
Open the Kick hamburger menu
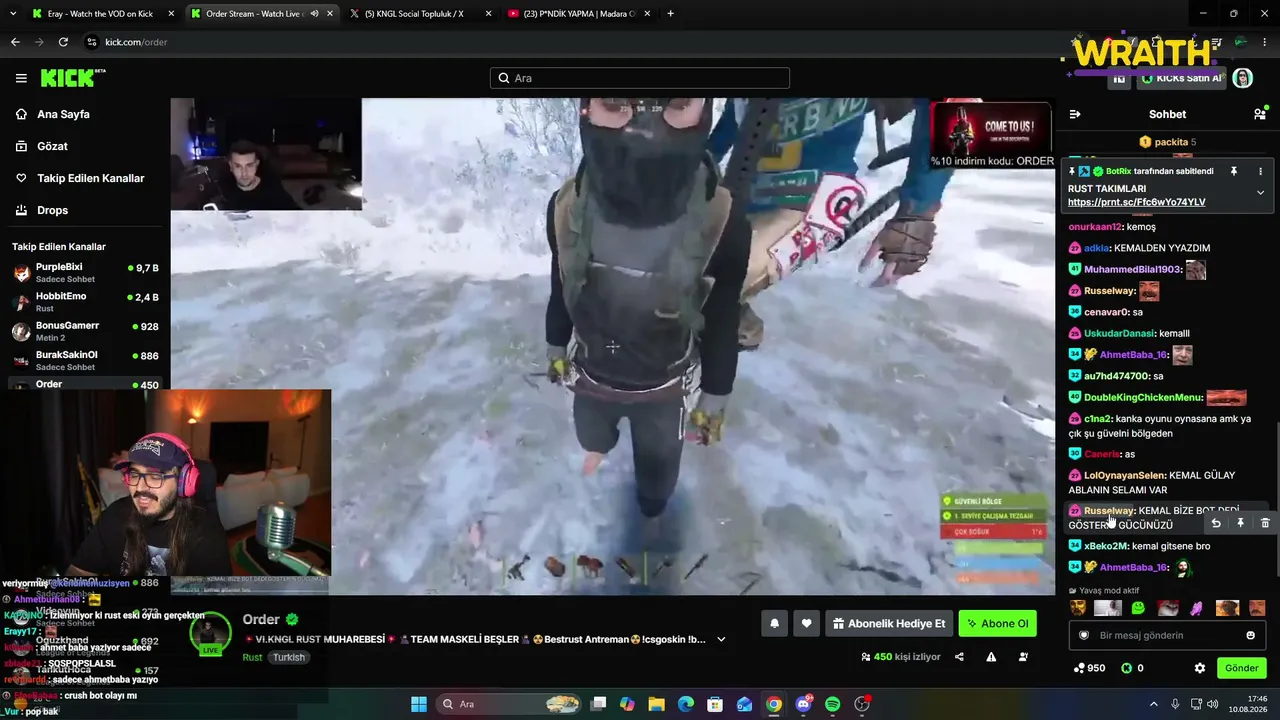[21, 78]
